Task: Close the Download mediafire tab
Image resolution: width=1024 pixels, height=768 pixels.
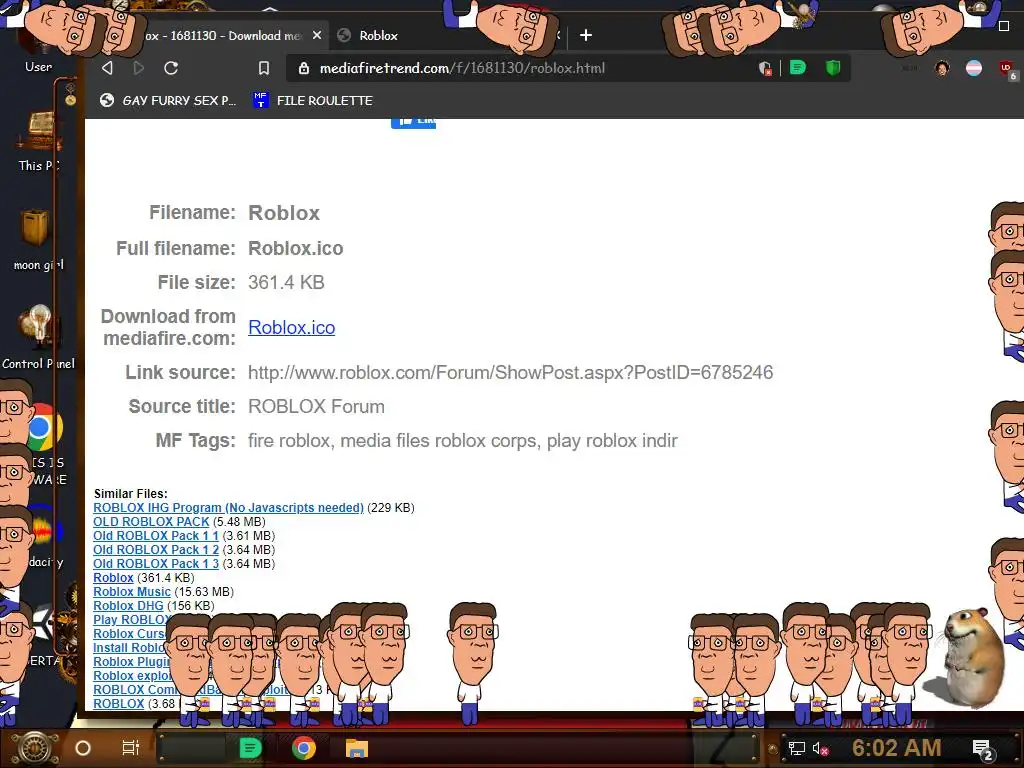Action: pos(317,35)
